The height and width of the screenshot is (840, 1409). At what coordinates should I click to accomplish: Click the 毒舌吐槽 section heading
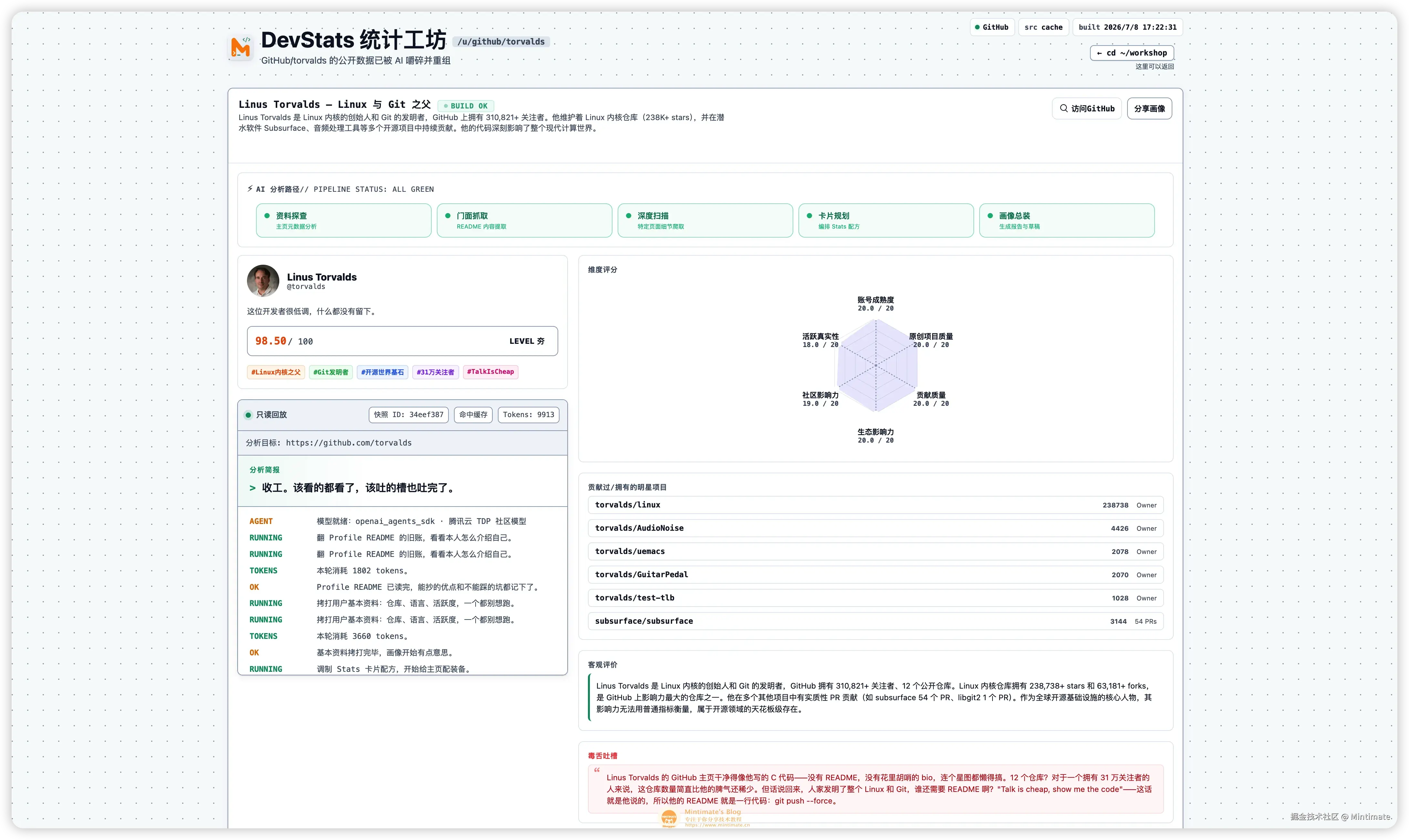[602, 756]
